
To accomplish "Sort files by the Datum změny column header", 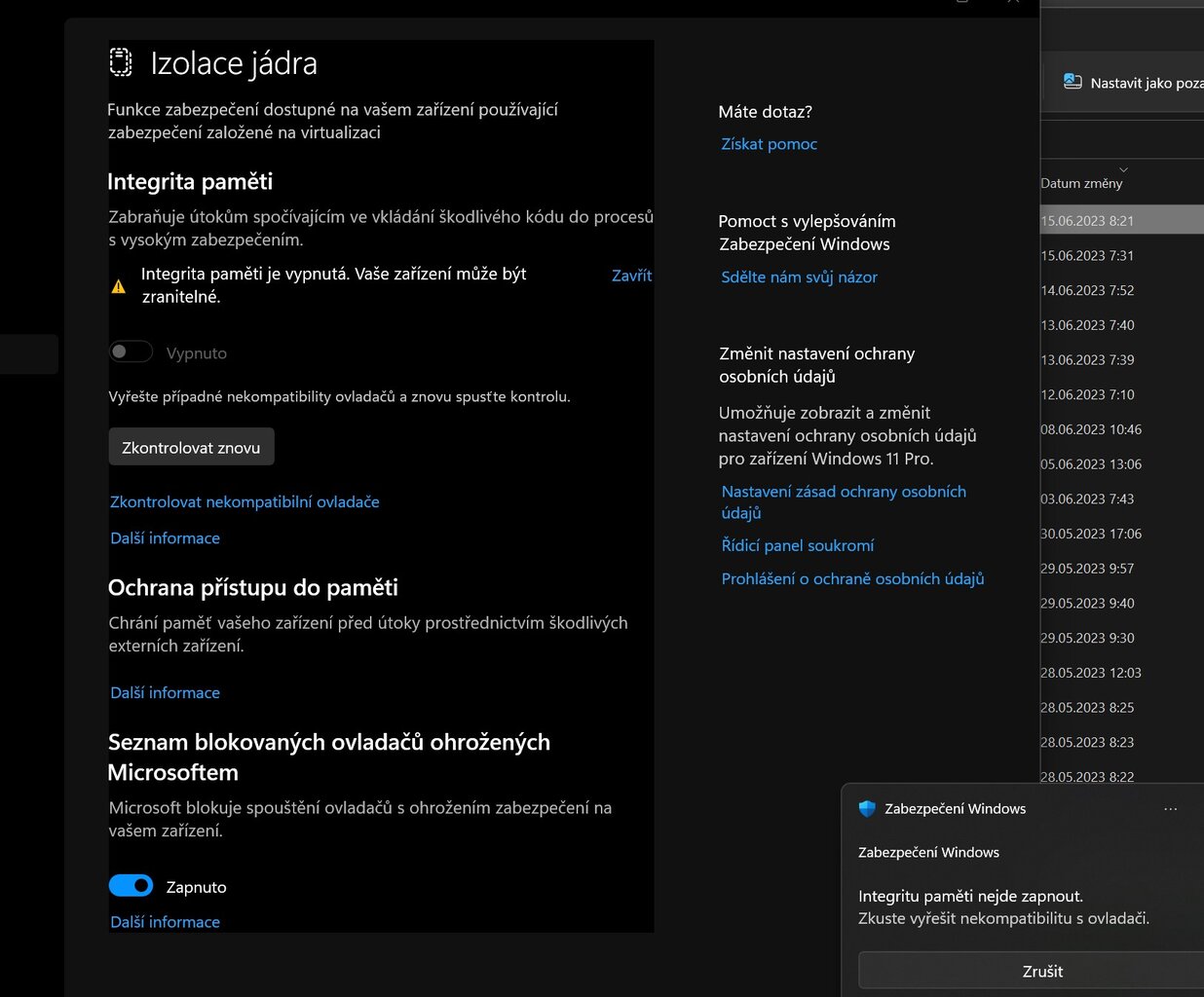I will point(1081,183).
